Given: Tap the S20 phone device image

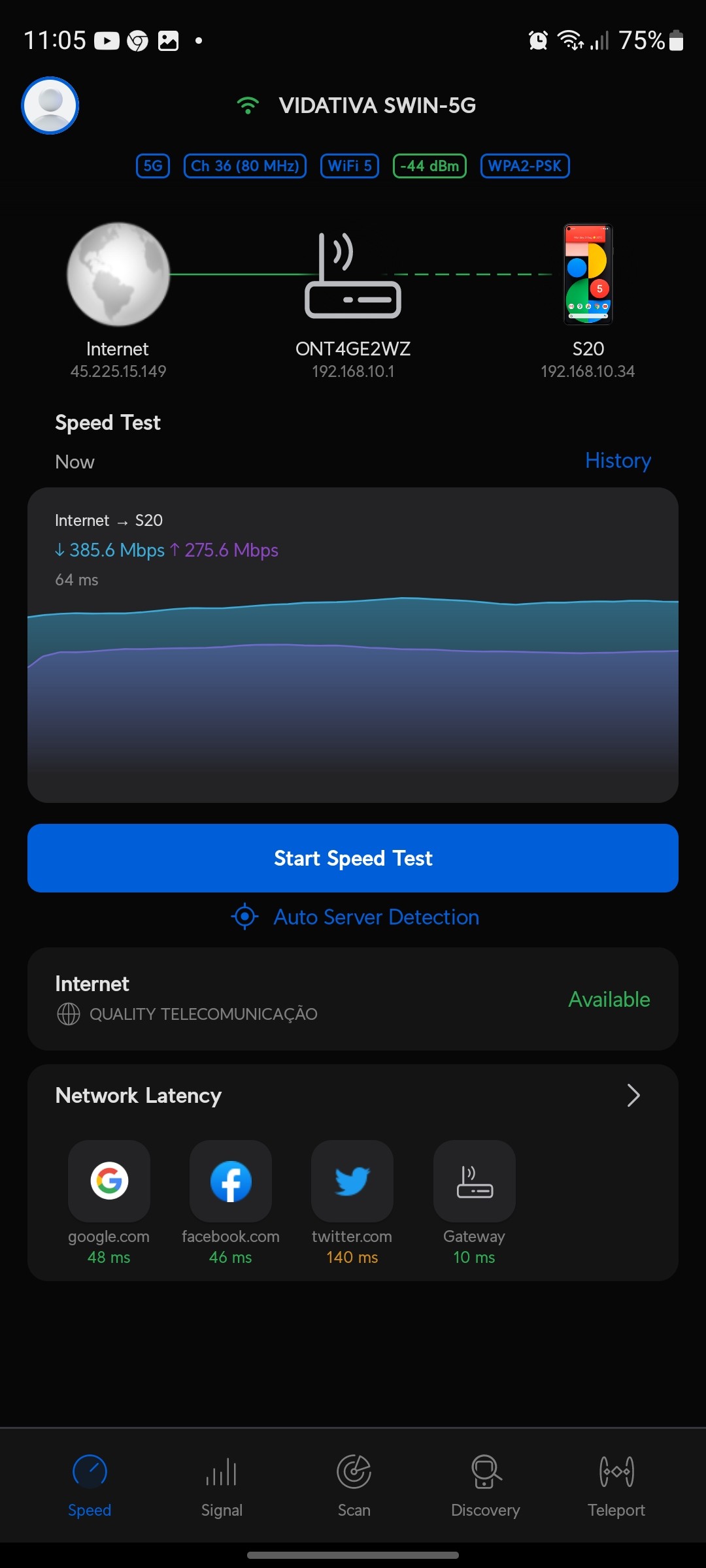Looking at the screenshot, I should point(588,274).
